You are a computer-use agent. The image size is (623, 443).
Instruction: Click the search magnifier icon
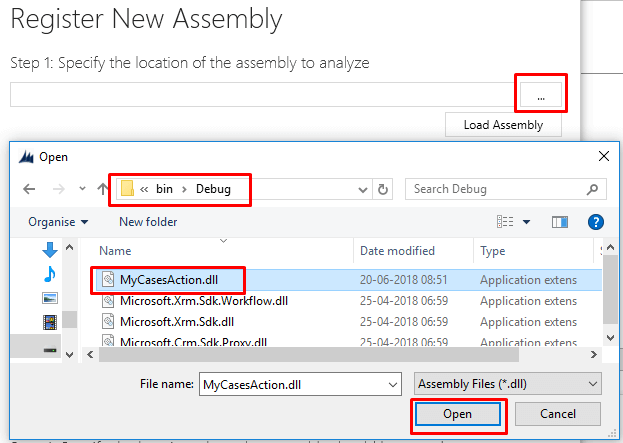coord(592,189)
